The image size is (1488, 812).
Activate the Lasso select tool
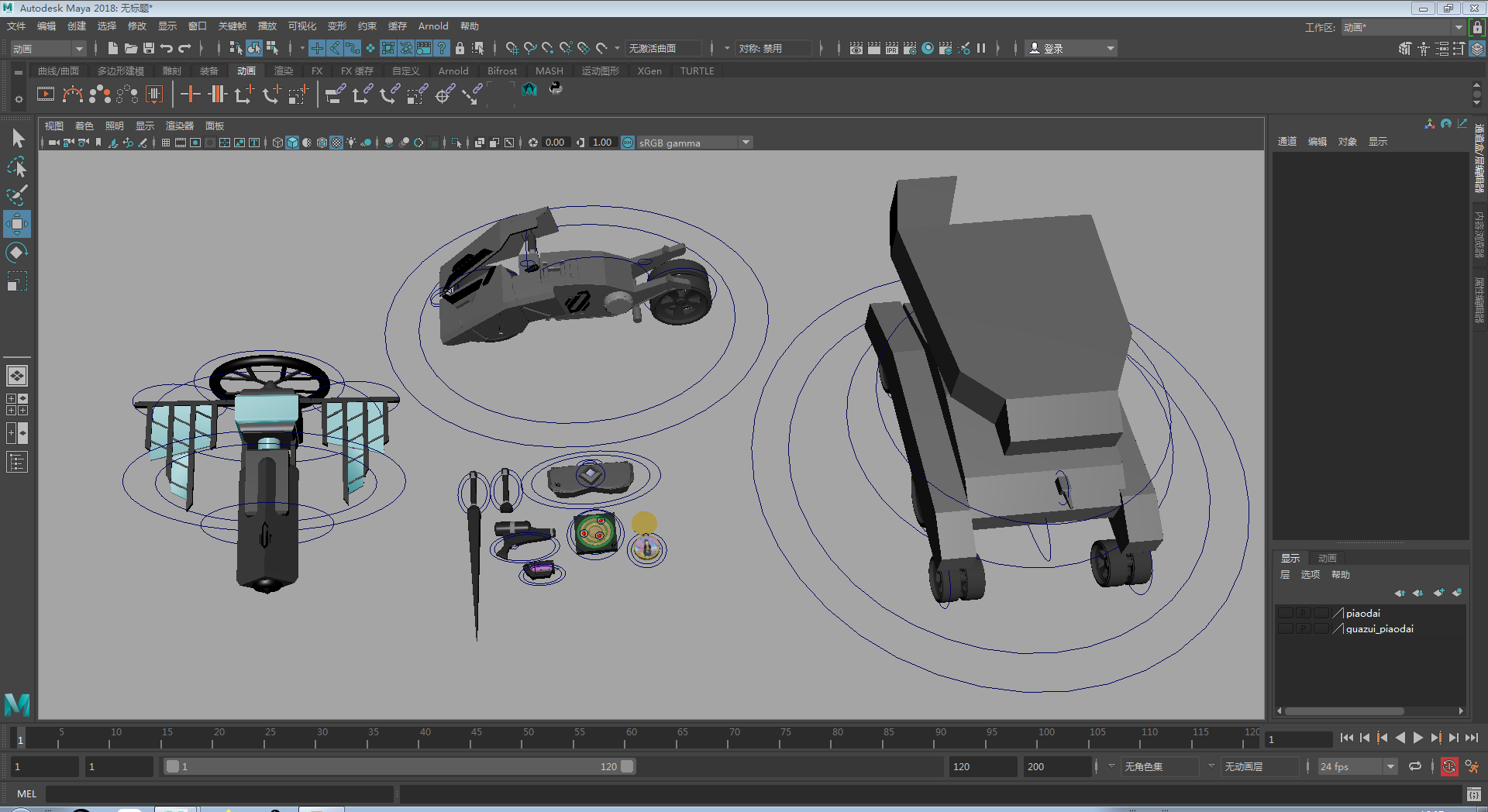point(17,167)
